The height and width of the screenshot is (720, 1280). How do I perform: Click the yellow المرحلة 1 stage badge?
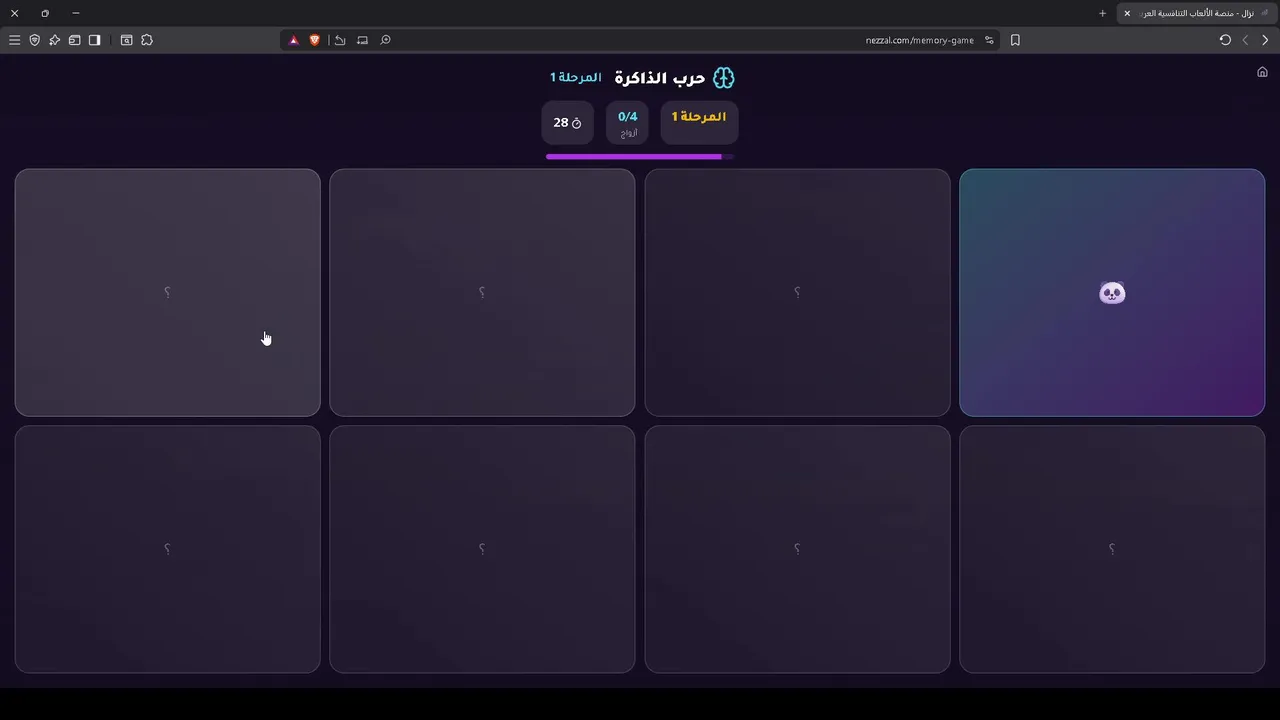(699, 122)
